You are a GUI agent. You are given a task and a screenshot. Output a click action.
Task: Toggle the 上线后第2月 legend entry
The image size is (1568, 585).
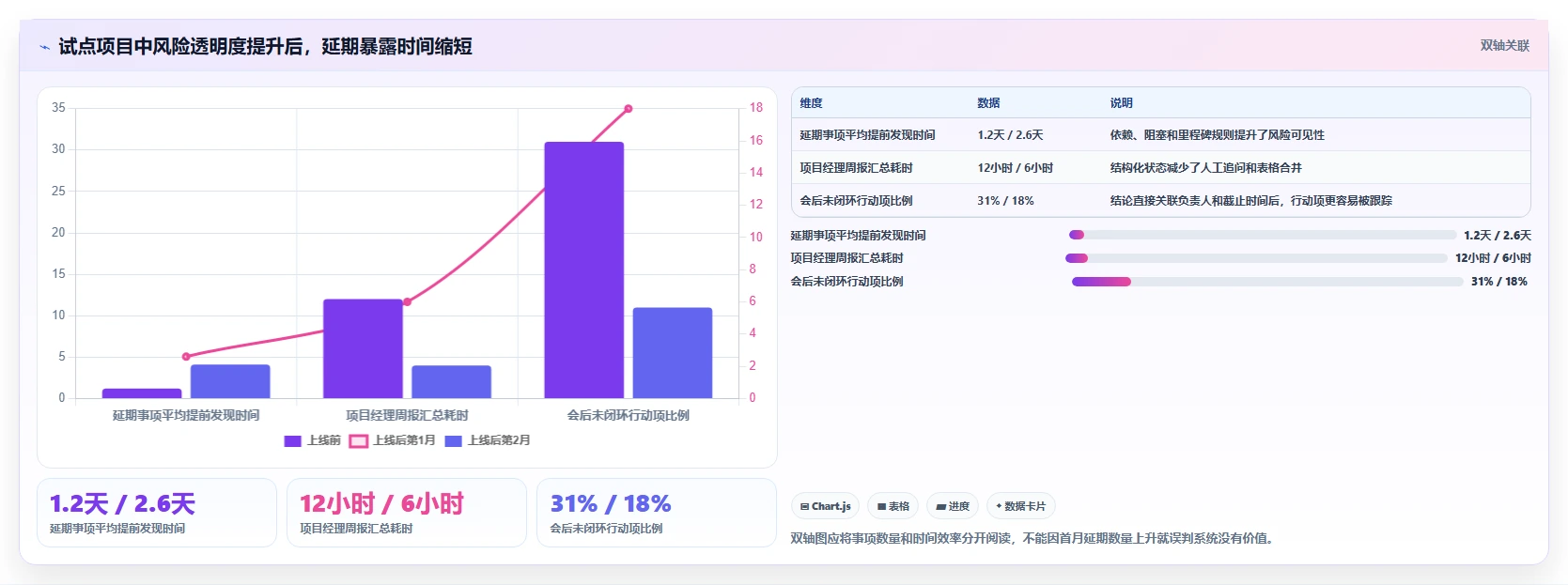488,440
